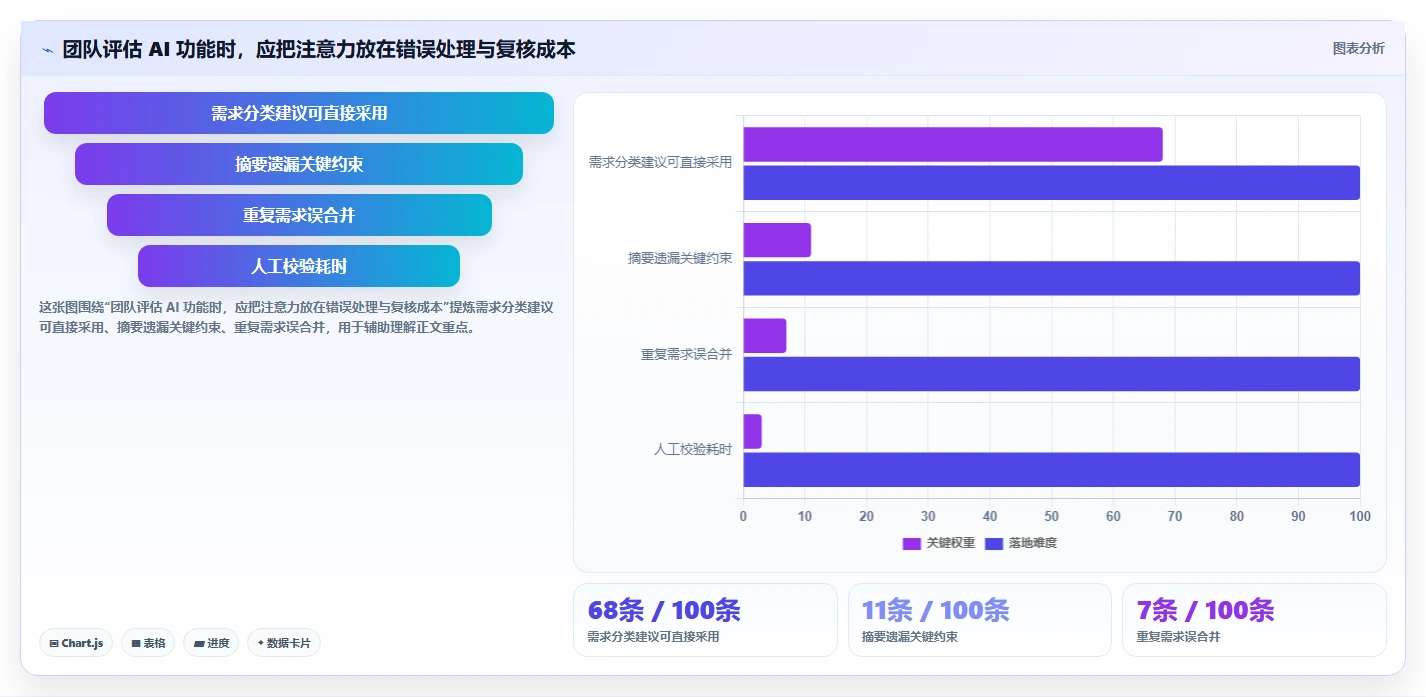The height and width of the screenshot is (697, 1426).
Task: Click purple 关键权重 bar for 摘要遗漏关键约束
Action: (x=777, y=240)
